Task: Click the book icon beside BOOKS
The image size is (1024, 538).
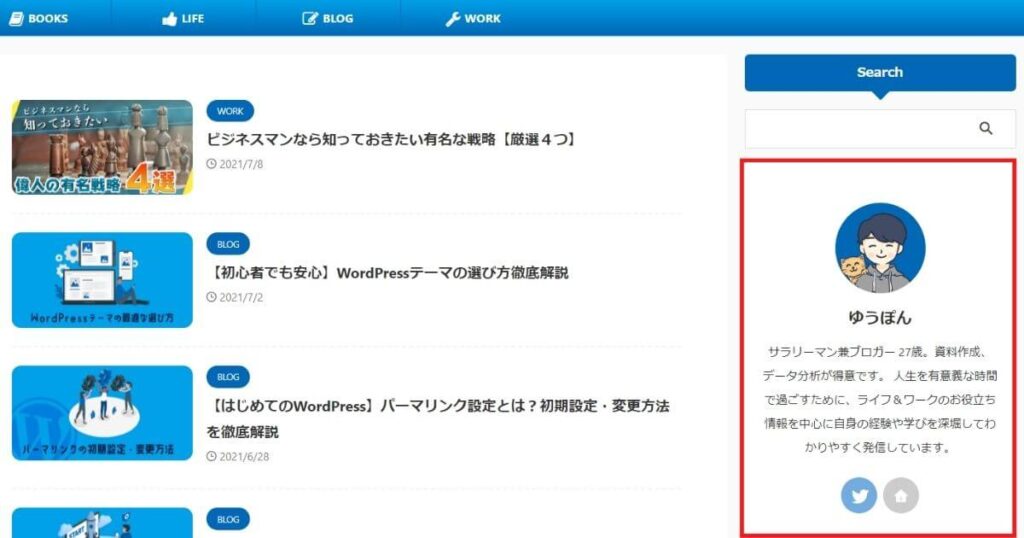Action: point(15,18)
